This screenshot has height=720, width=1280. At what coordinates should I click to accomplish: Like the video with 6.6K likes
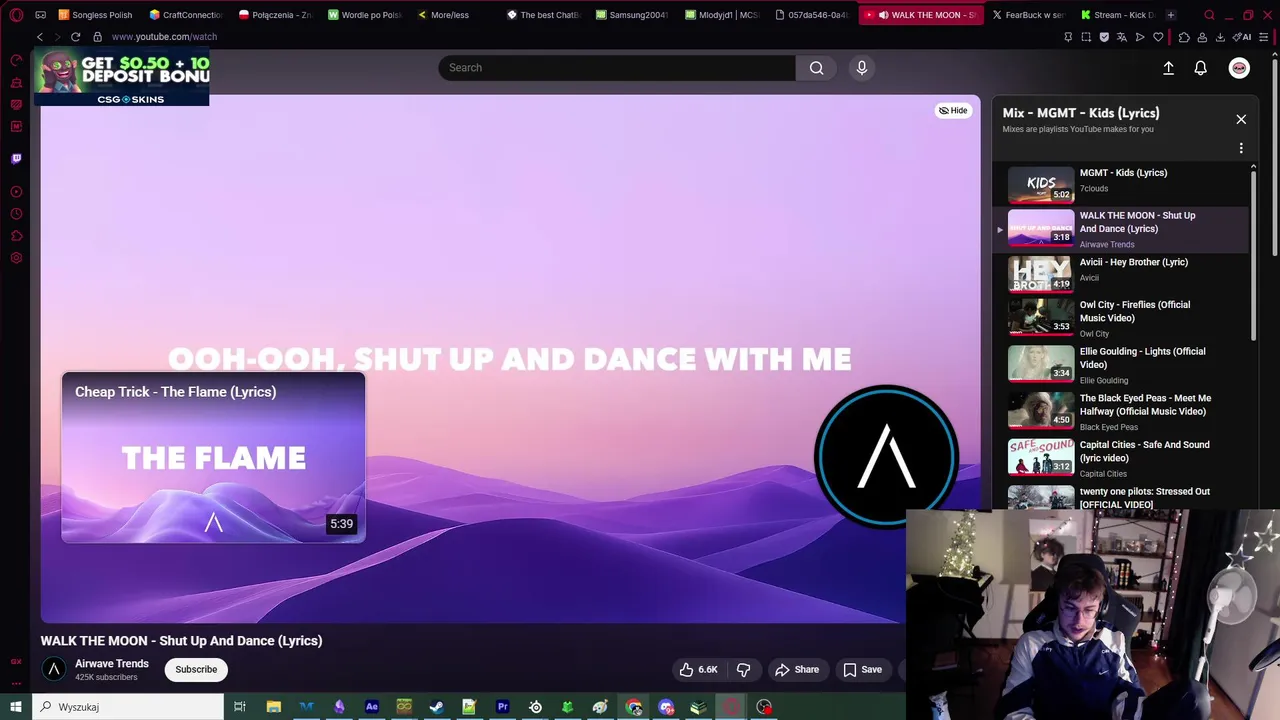coord(699,669)
